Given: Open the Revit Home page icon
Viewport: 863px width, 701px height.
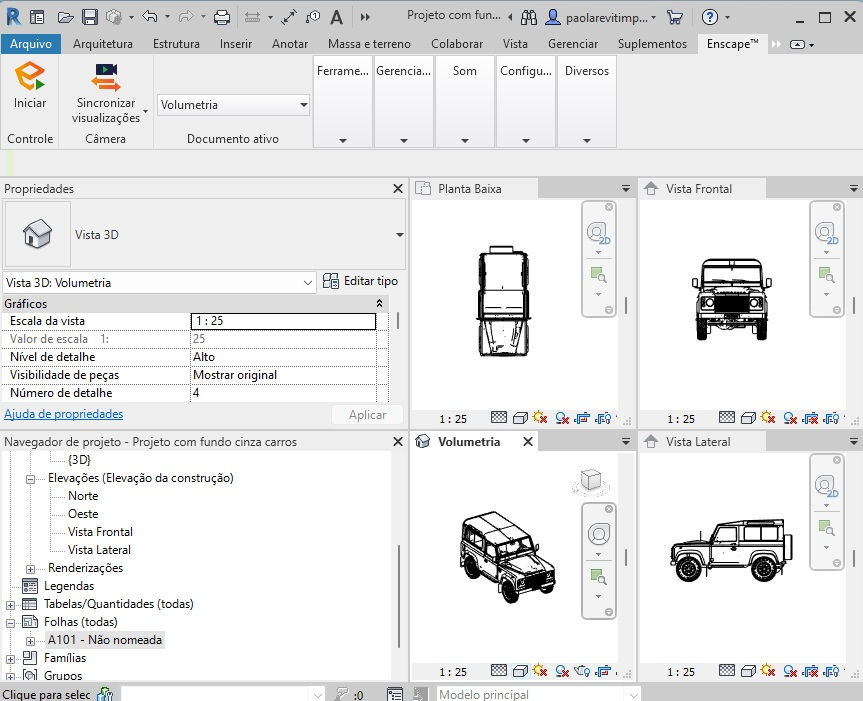Looking at the screenshot, I should click(37, 18).
